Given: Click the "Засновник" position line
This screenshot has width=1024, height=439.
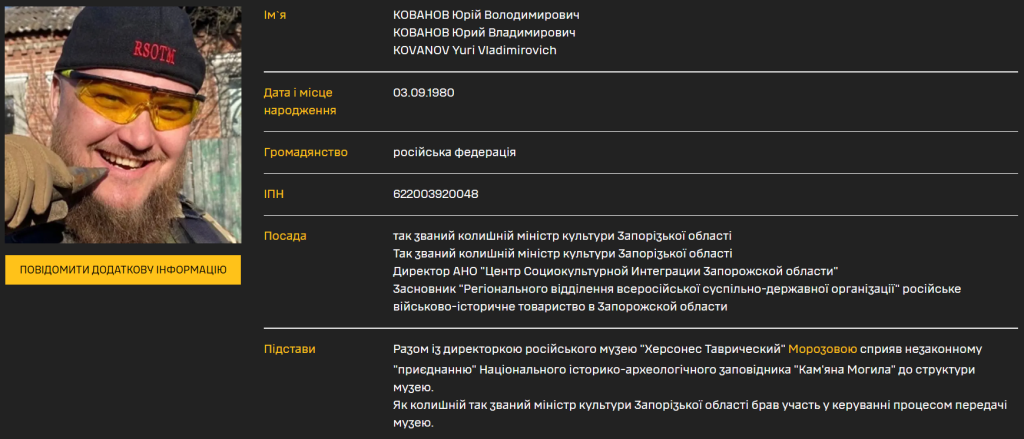Looking at the screenshot, I should [677, 289].
